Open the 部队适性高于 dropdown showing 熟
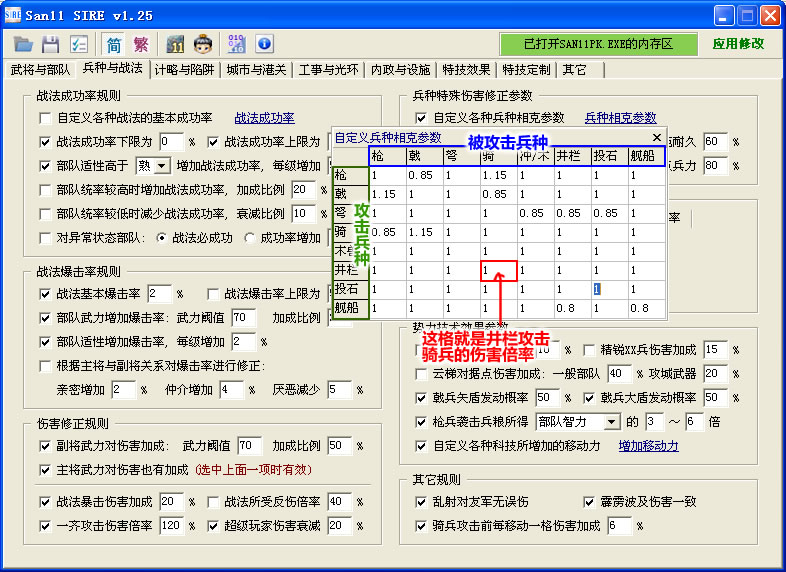Viewport: 786px width, 572px height. coord(154,165)
